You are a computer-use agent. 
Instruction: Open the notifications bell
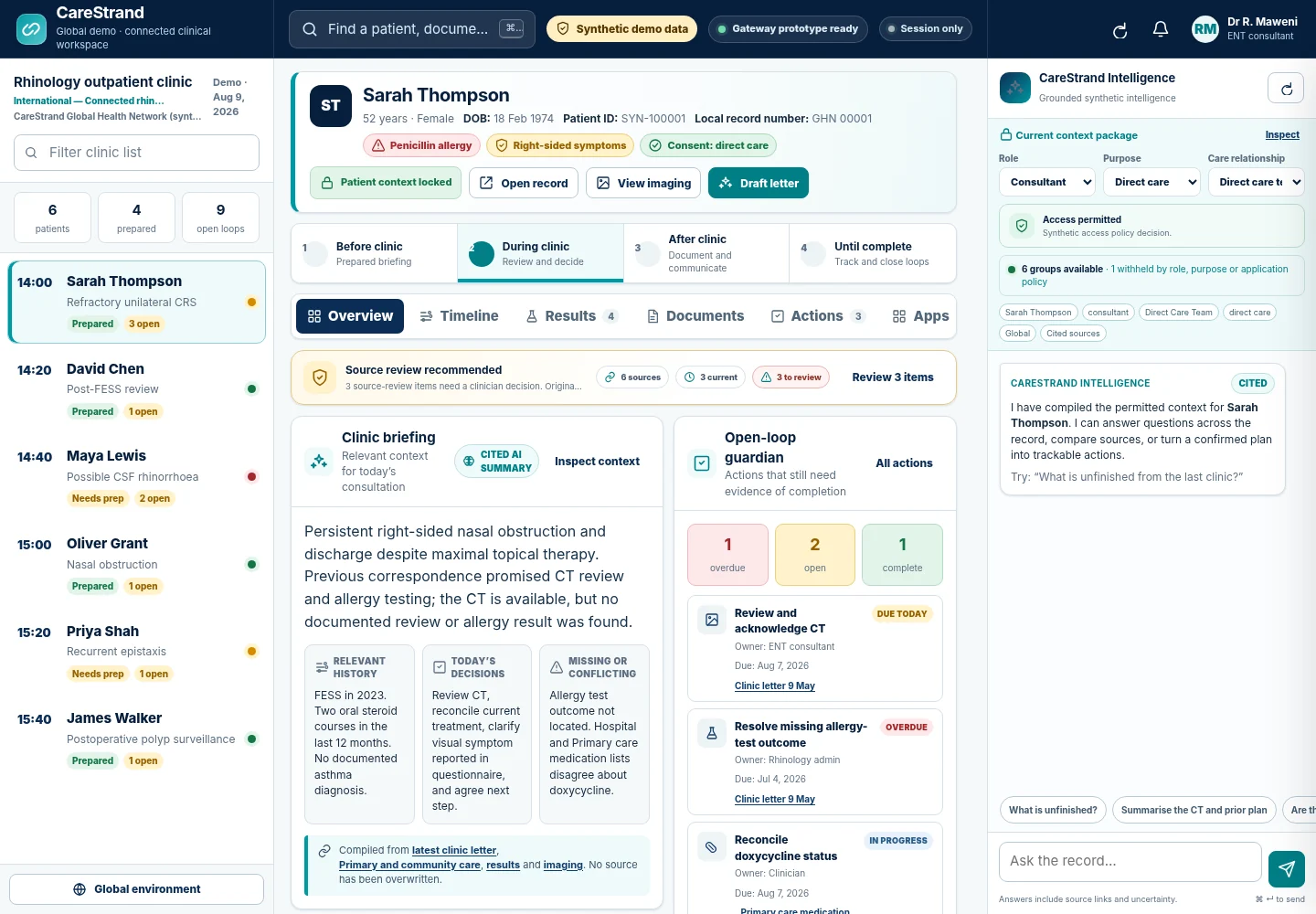click(1161, 29)
